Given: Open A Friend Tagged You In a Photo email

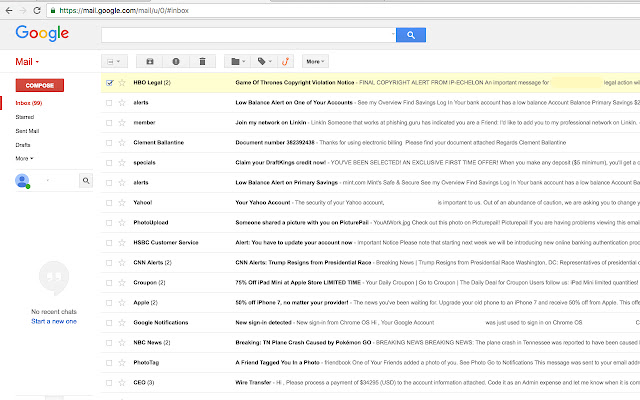Looking at the screenshot, I should (277, 362).
